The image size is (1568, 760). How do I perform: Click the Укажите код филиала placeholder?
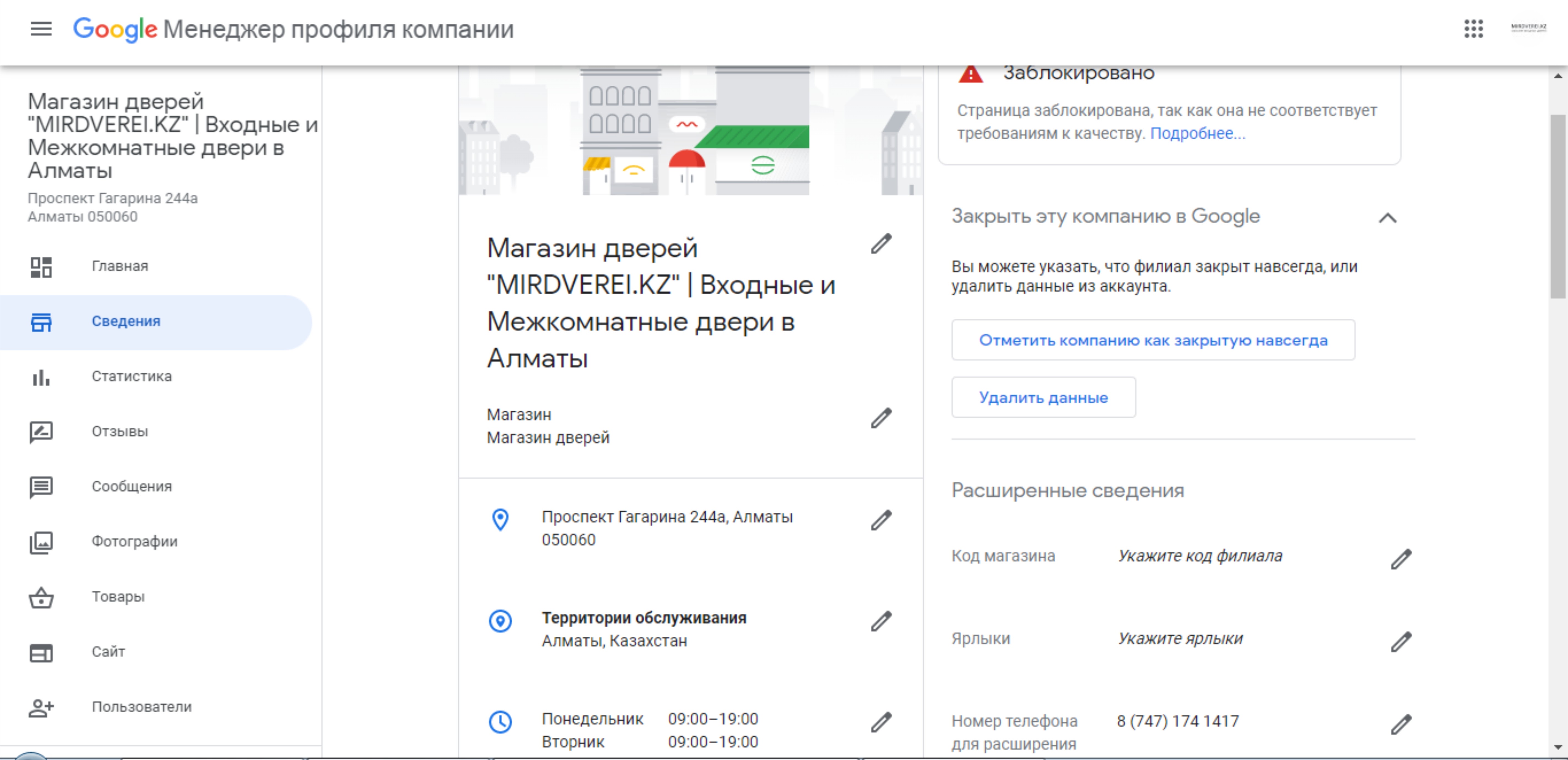click(x=1200, y=556)
